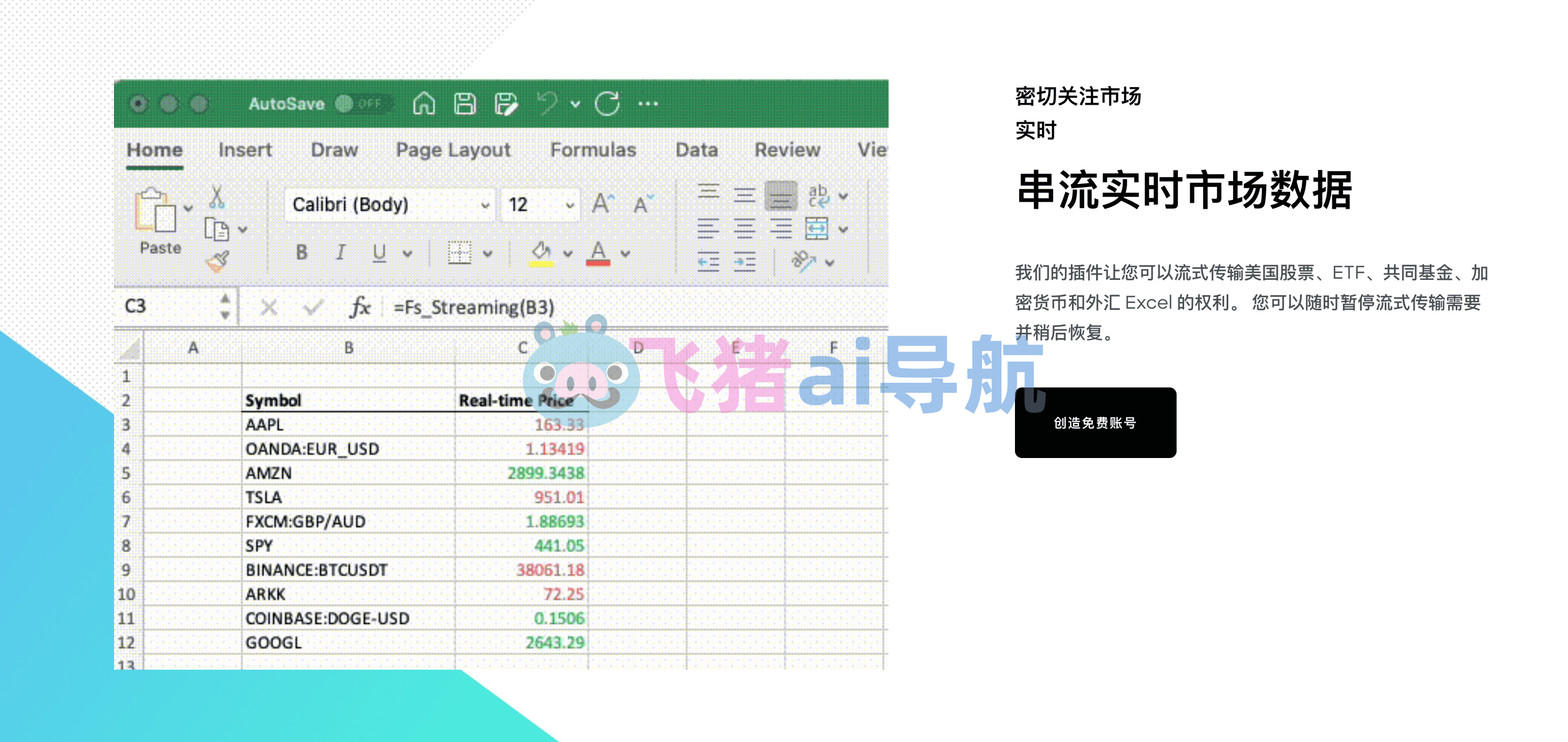Click the Cut scissors icon

click(217, 197)
